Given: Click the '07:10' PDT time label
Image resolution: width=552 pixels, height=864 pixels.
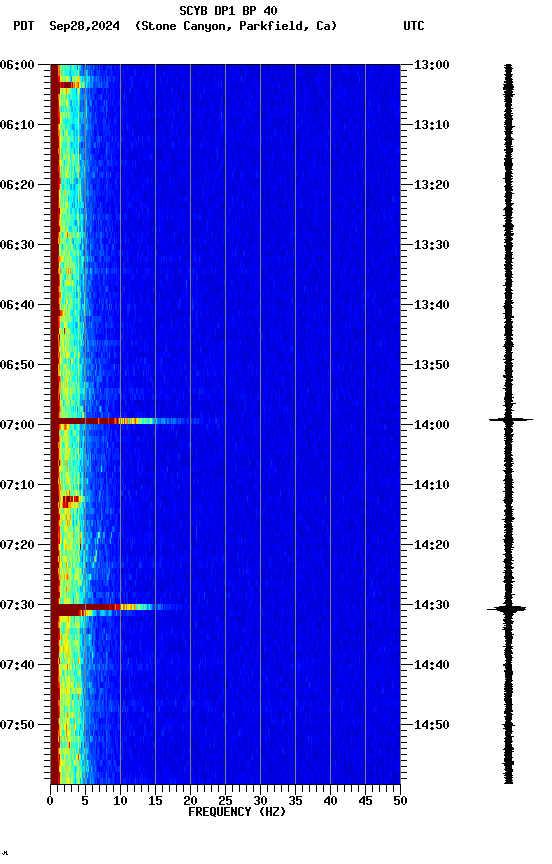Looking at the screenshot, I should point(17,485).
